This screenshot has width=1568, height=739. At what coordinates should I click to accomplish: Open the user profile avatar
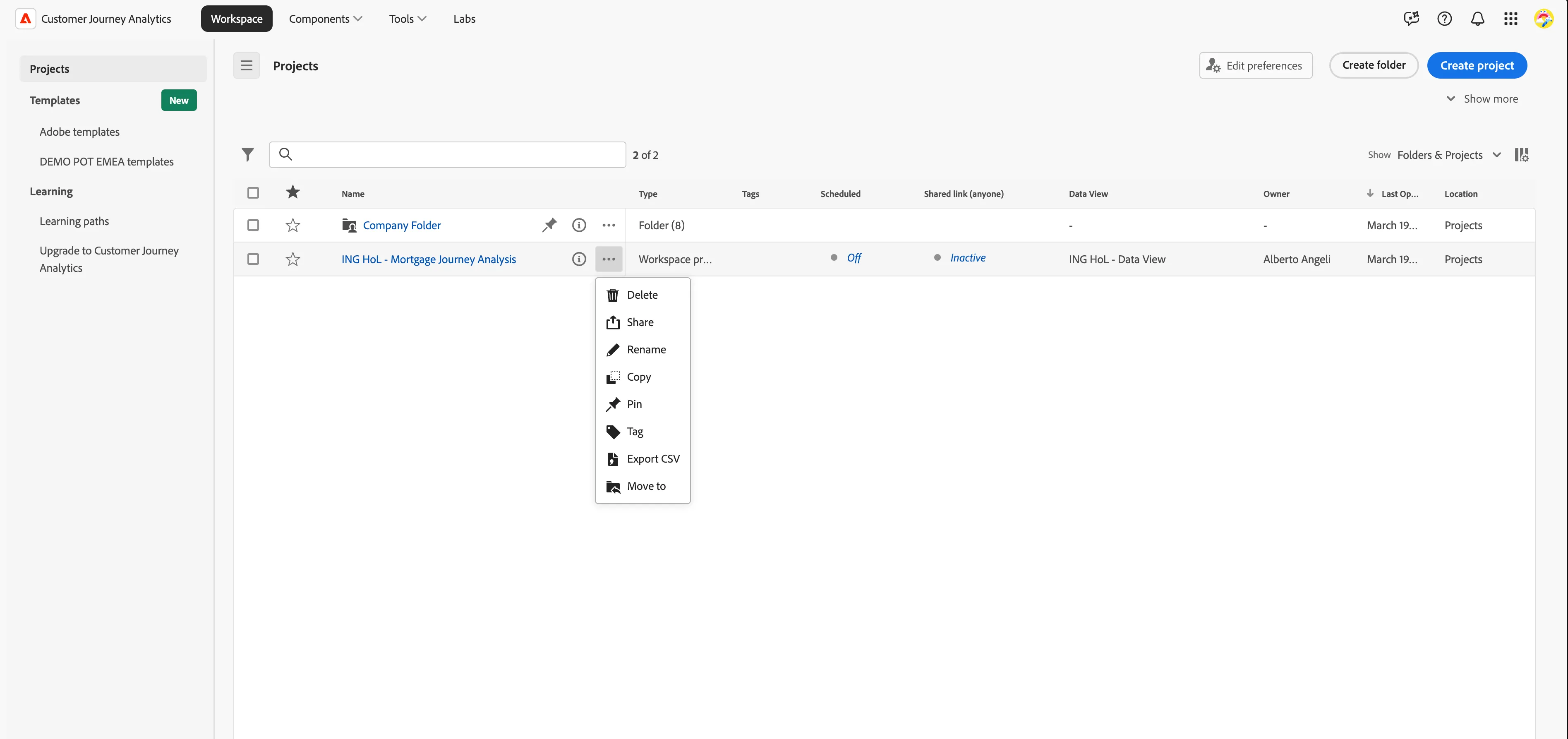click(1544, 18)
